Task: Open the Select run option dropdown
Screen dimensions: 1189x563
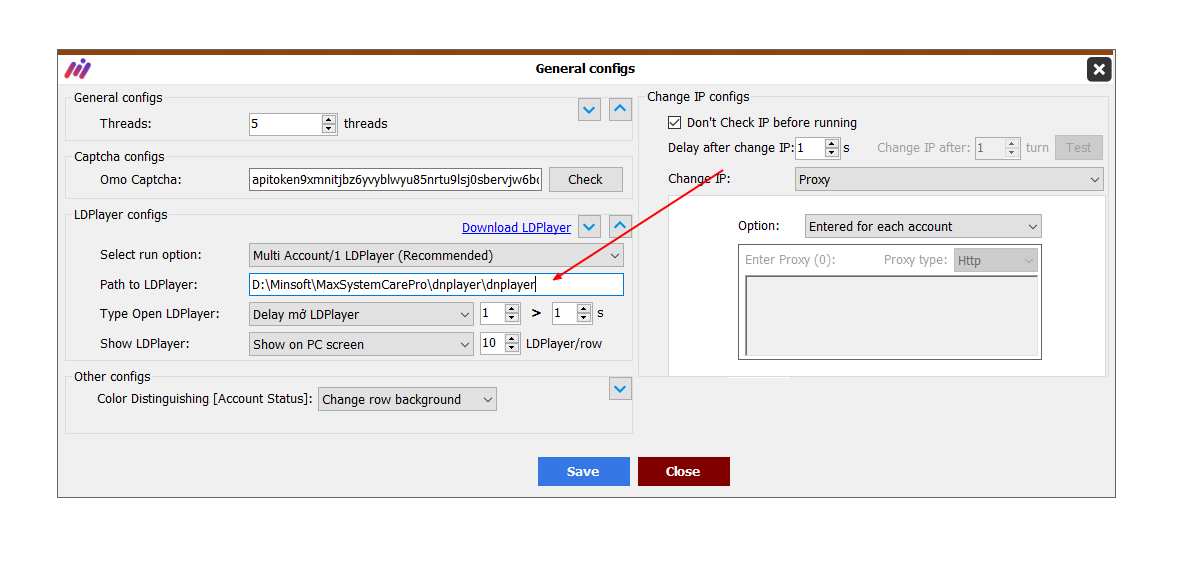Action: [436, 255]
